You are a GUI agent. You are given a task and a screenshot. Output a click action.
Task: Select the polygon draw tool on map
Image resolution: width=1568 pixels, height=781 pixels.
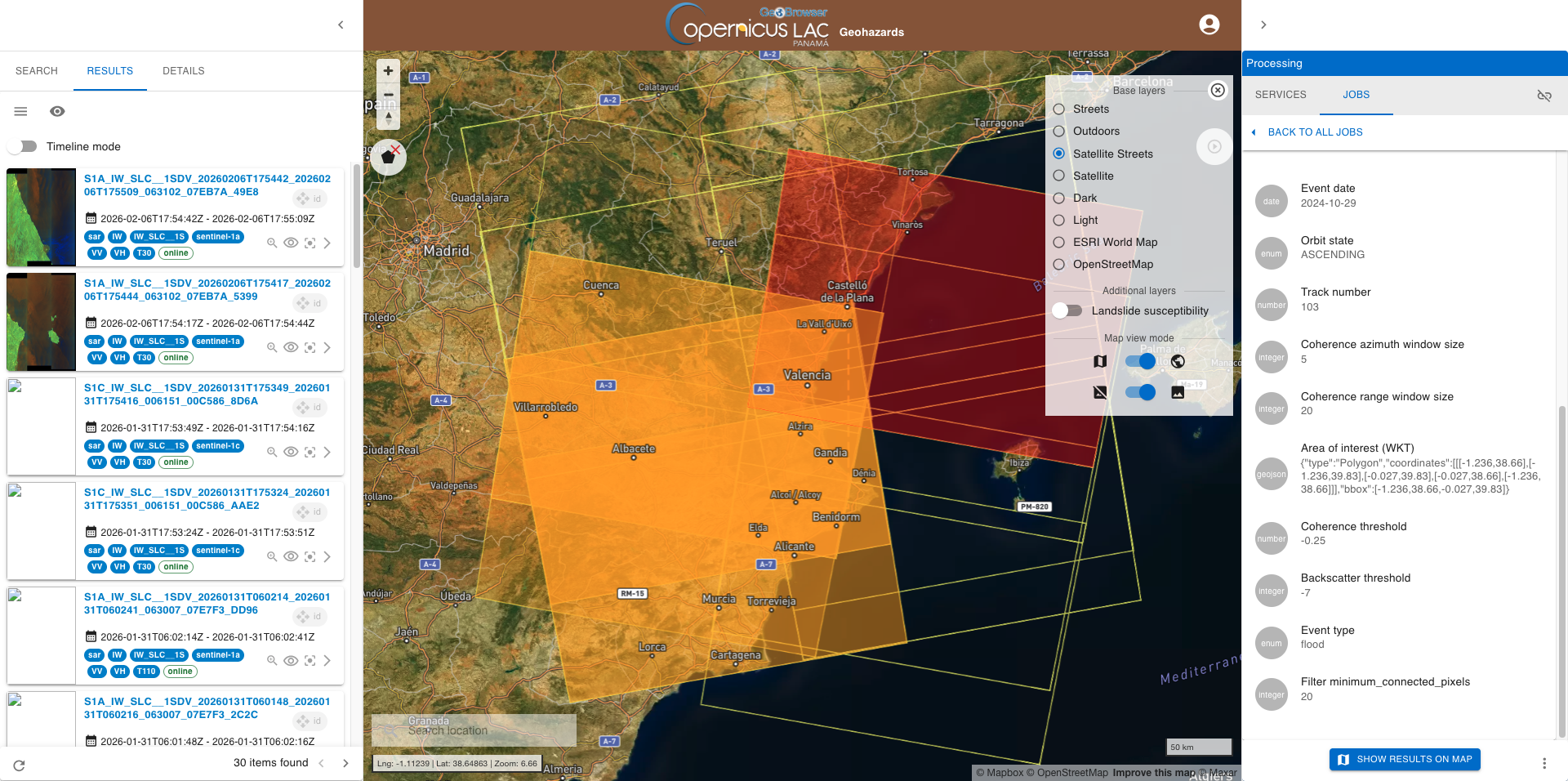[x=388, y=158]
